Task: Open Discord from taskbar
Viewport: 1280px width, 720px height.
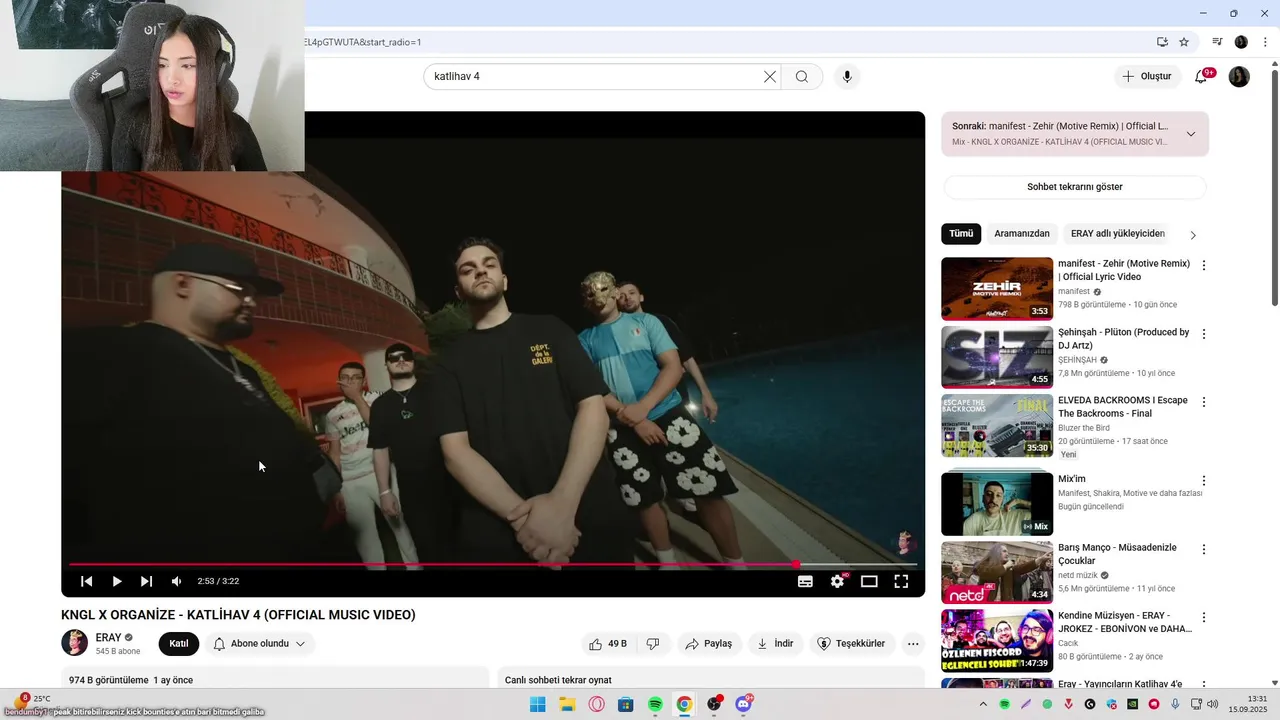Action: tap(744, 704)
